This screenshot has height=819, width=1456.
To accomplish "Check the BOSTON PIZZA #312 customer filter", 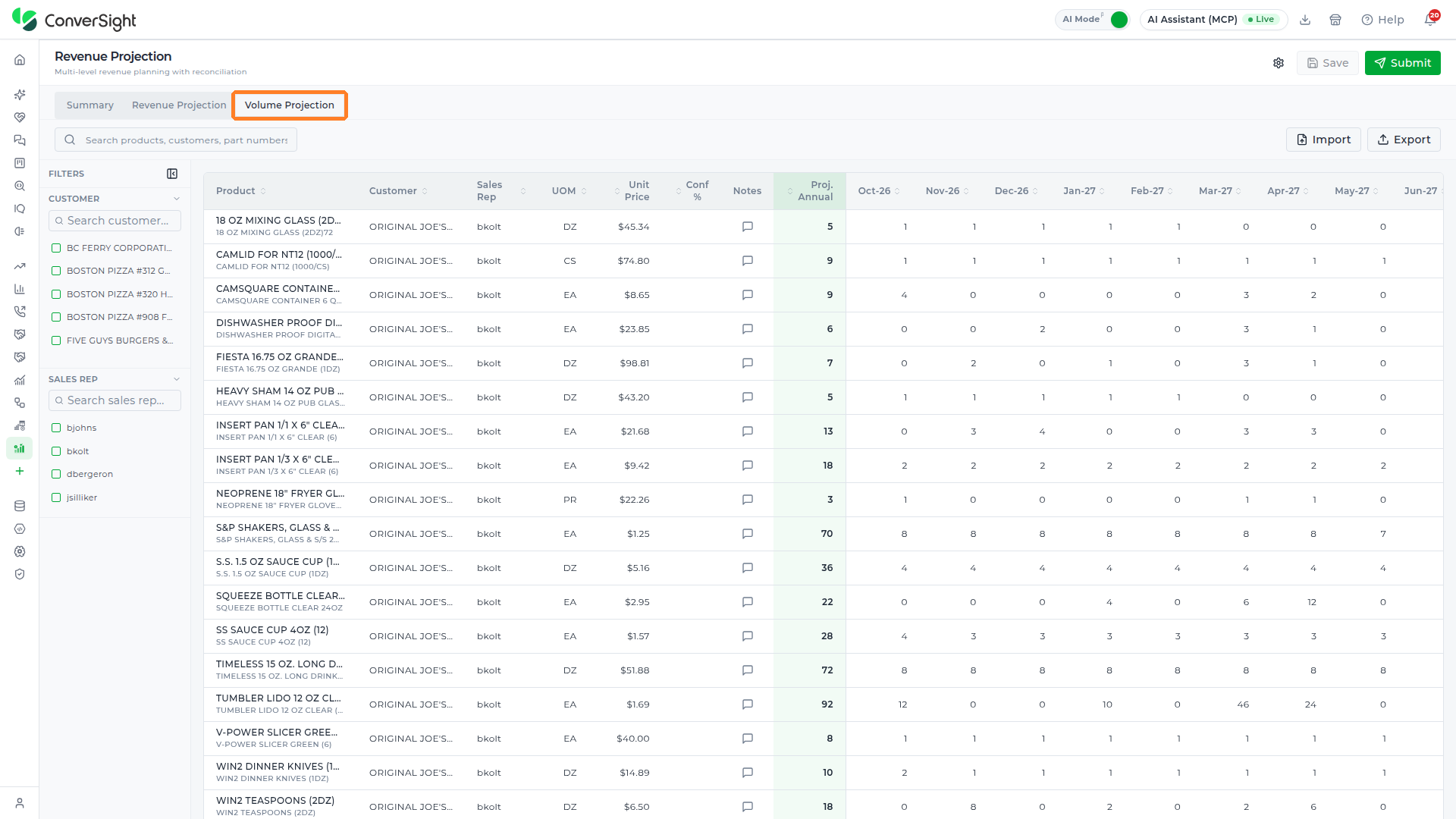I will (56, 271).
